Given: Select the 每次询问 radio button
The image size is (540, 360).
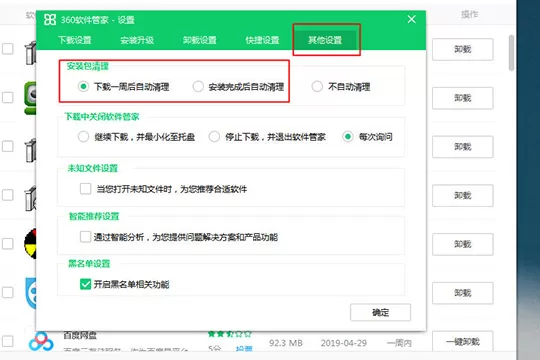Looking at the screenshot, I should (x=348, y=137).
